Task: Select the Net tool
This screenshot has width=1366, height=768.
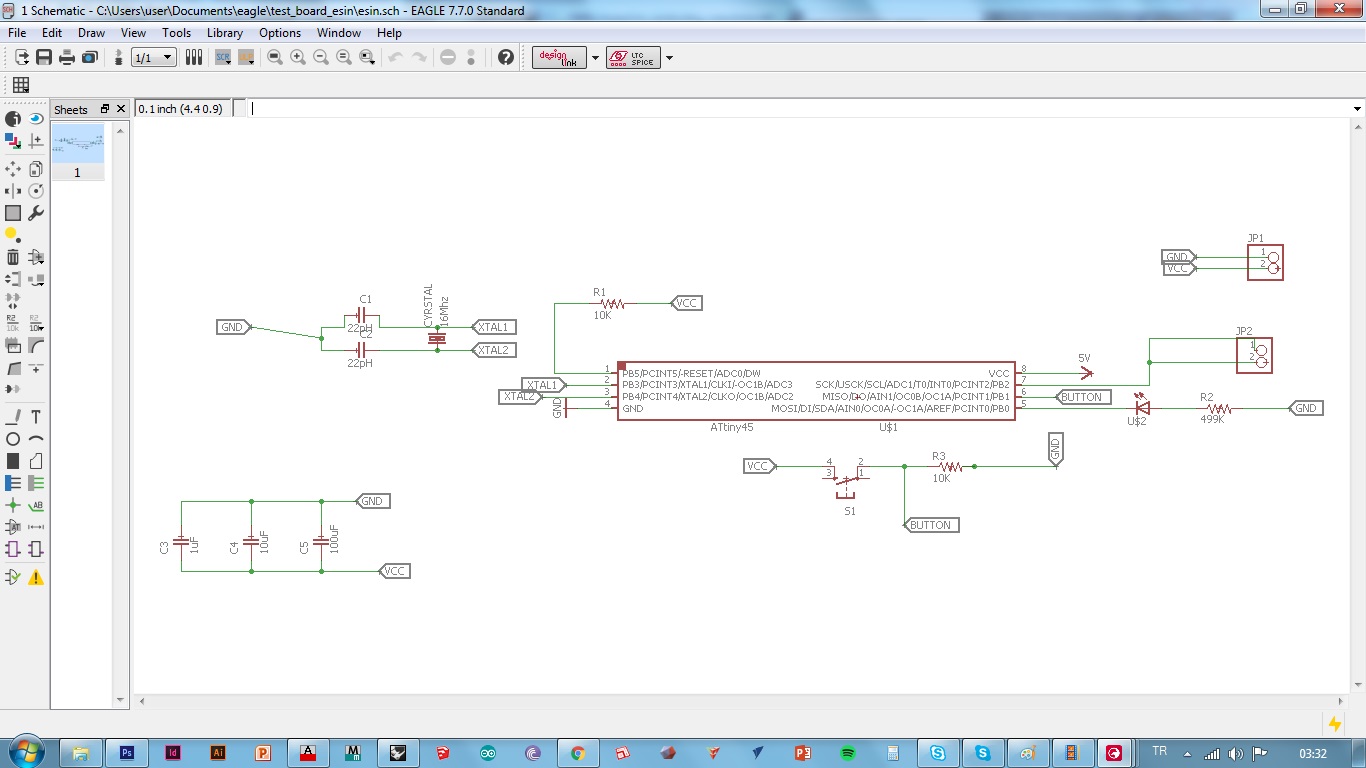Action: [x=36, y=483]
